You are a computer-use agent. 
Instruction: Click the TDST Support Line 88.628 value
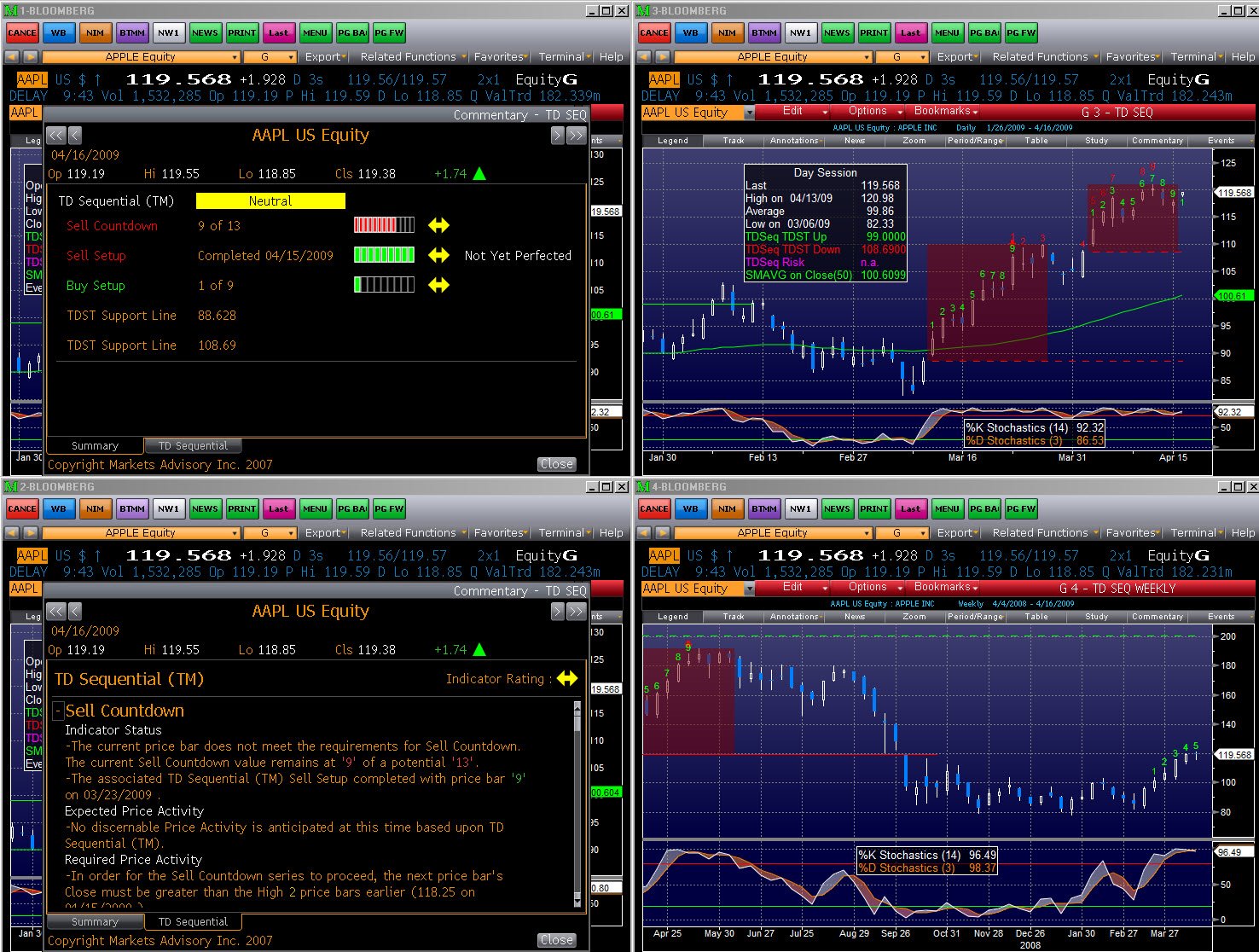tap(217, 316)
